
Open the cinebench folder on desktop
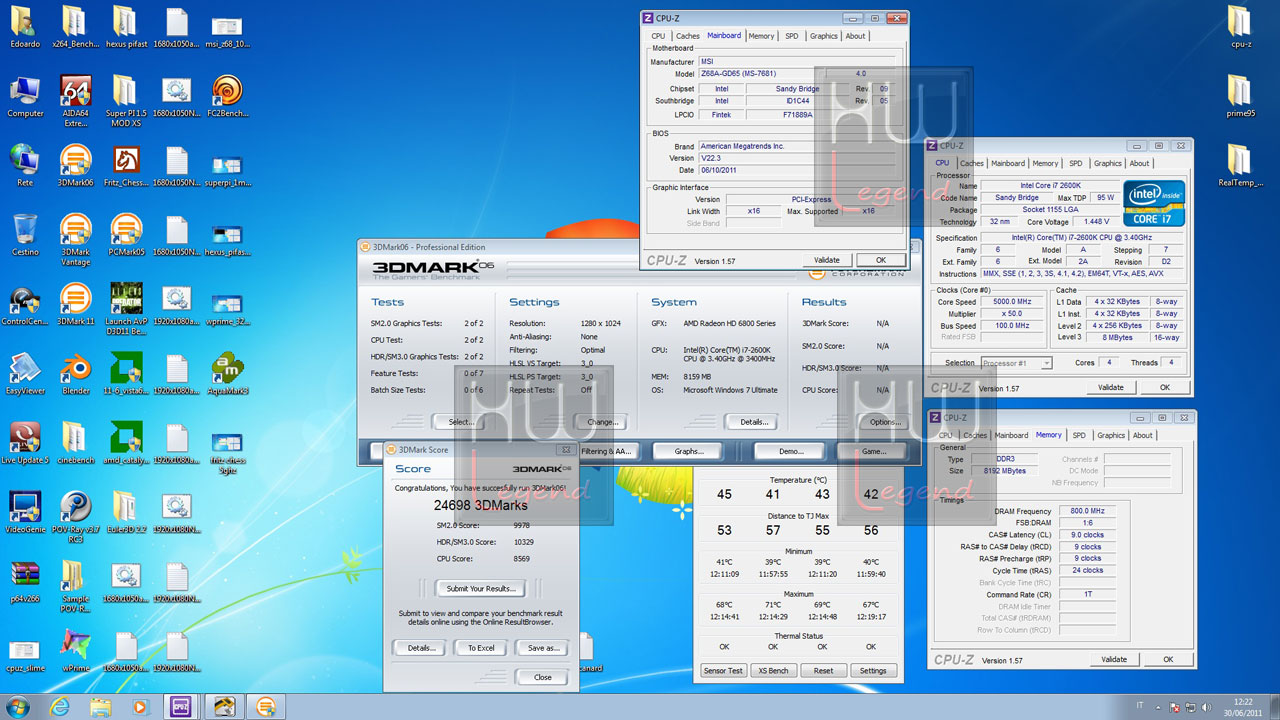pos(76,444)
